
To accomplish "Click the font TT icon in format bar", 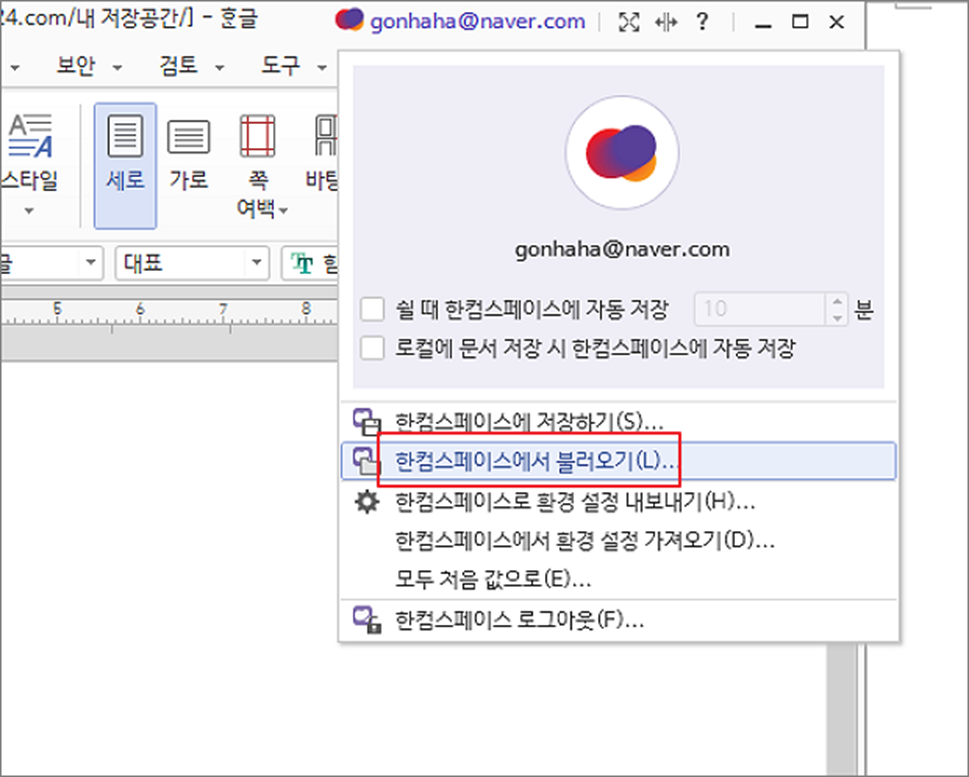I will [x=302, y=264].
